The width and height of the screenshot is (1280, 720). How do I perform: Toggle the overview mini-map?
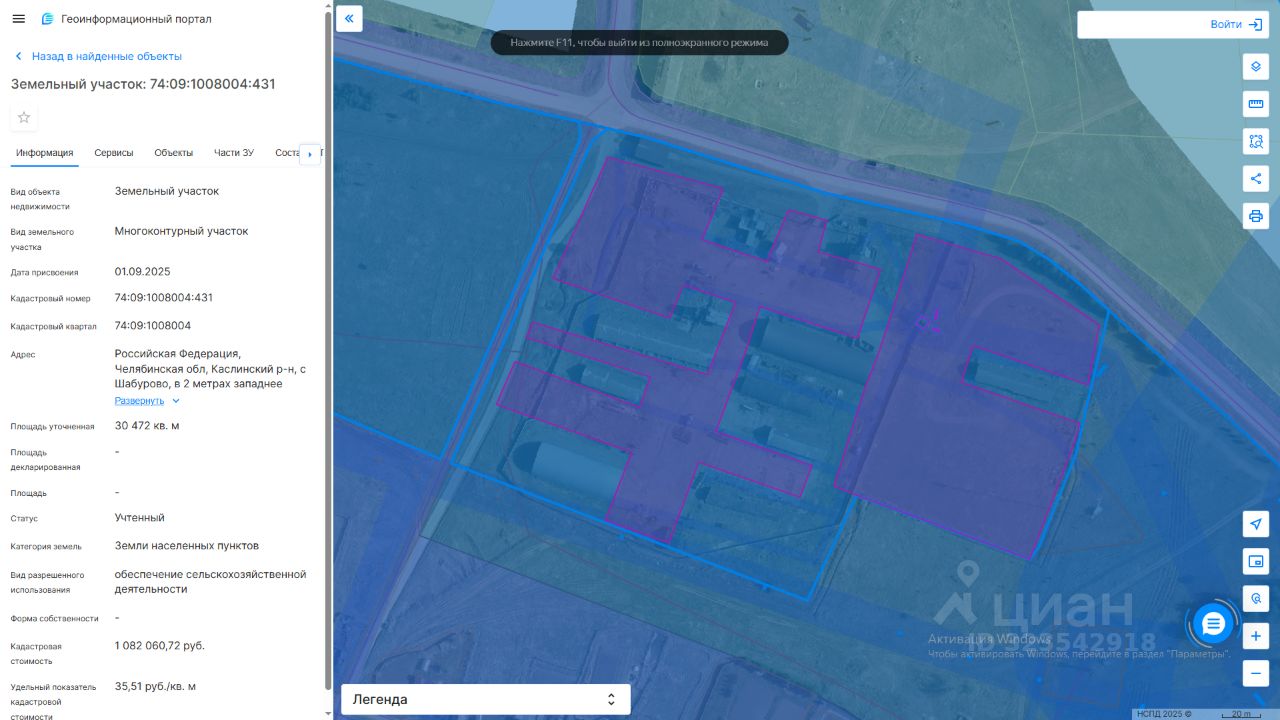pos(1256,560)
